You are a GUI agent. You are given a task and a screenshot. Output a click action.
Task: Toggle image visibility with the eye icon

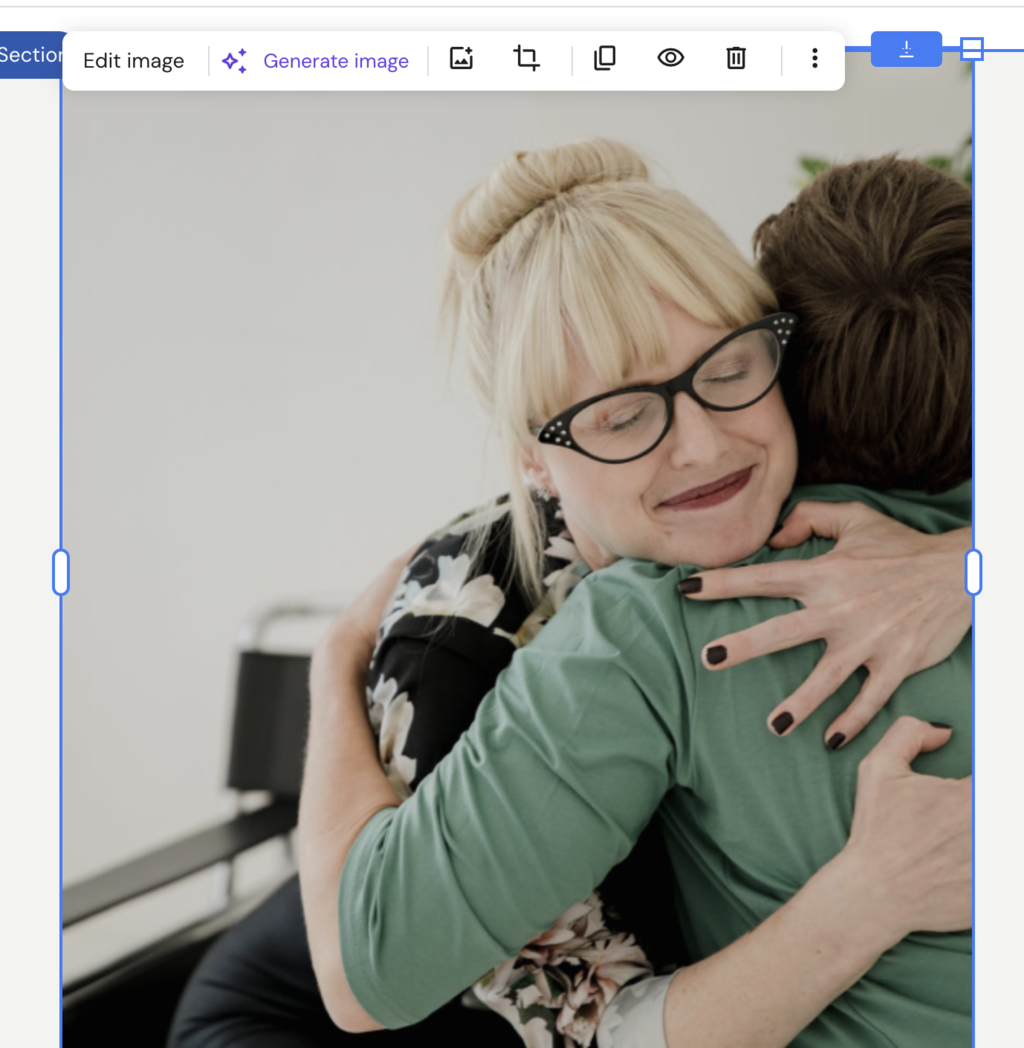pyautogui.click(x=670, y=58)
